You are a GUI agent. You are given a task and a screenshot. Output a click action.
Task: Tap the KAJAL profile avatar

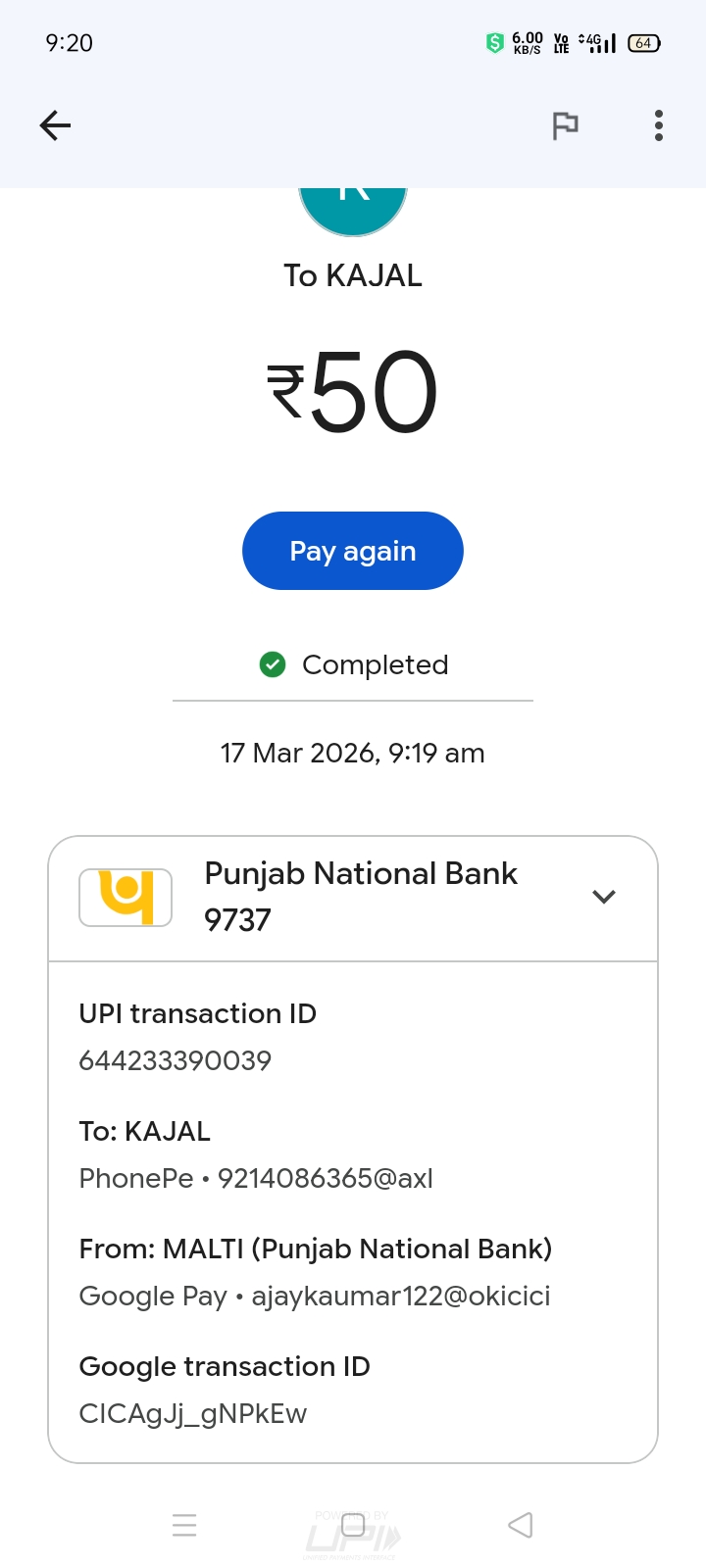point(353,208)
